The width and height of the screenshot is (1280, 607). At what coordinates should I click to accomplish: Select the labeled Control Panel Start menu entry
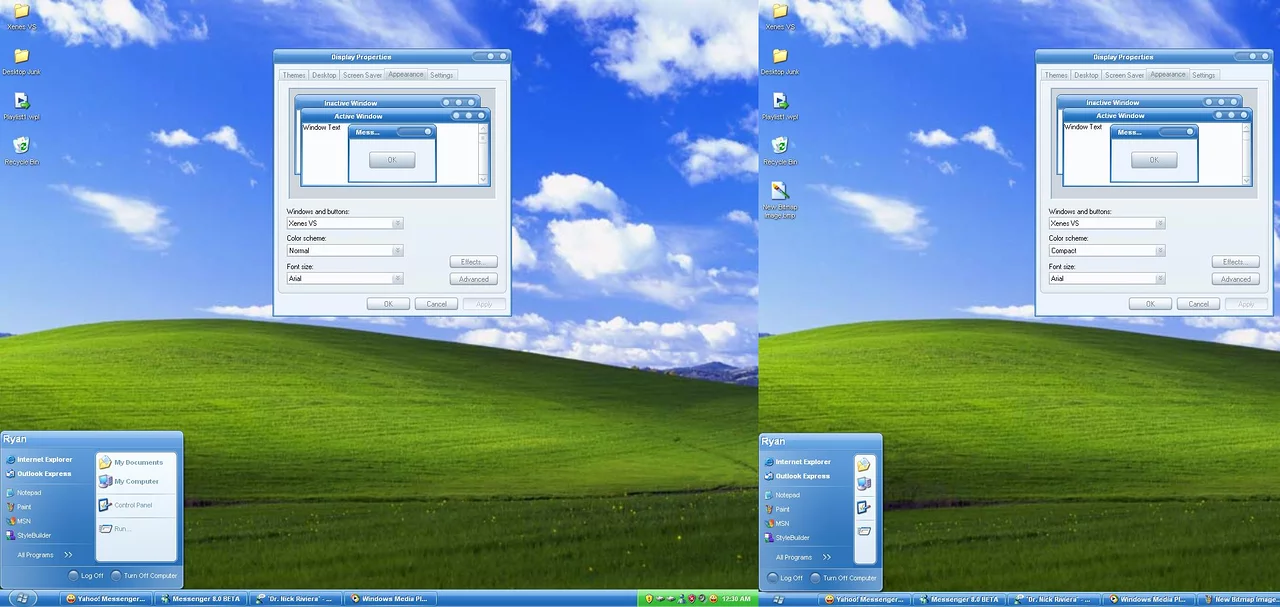132,506
